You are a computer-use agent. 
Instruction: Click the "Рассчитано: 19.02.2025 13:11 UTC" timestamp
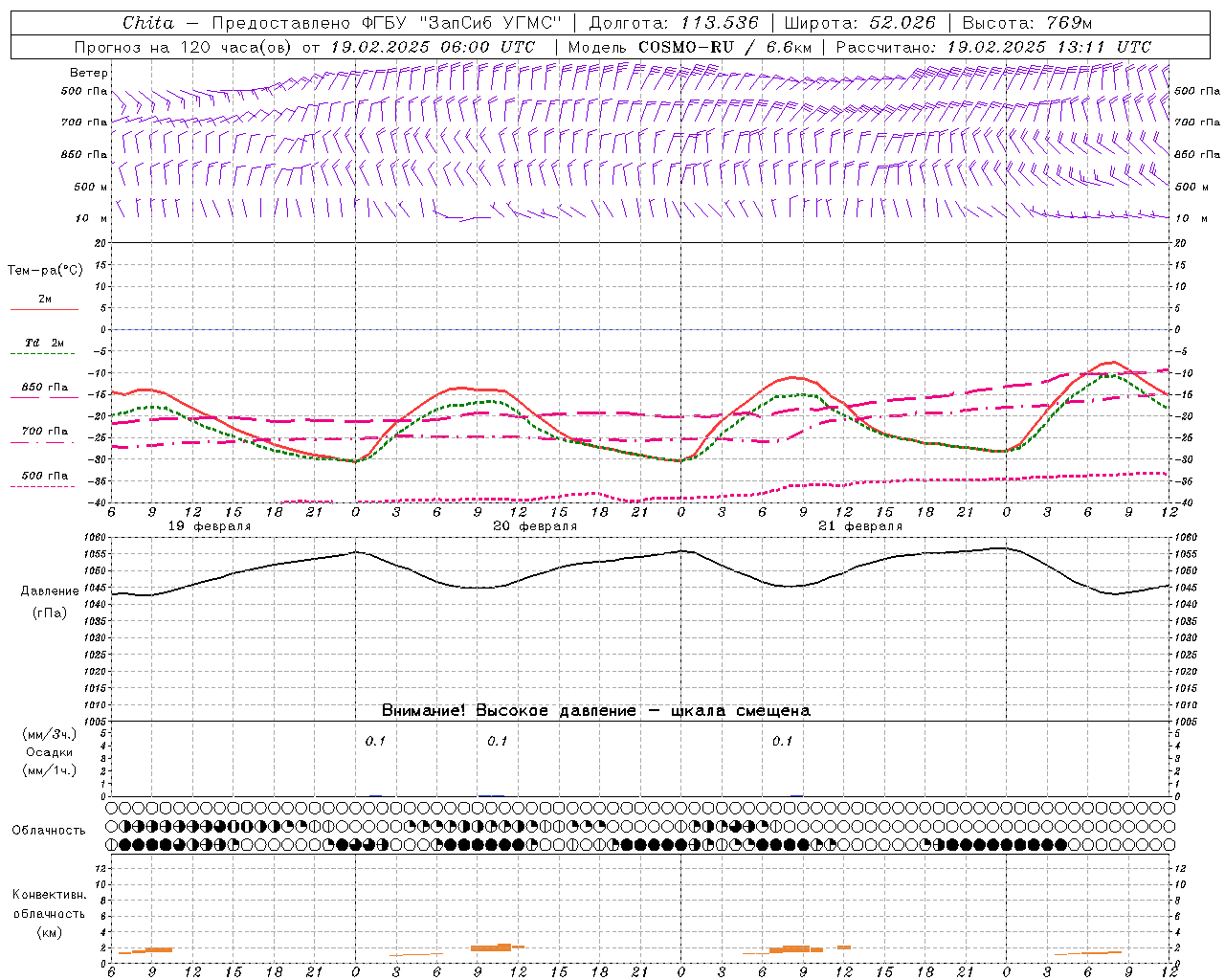pyautogui.click(x=993, y=47)
